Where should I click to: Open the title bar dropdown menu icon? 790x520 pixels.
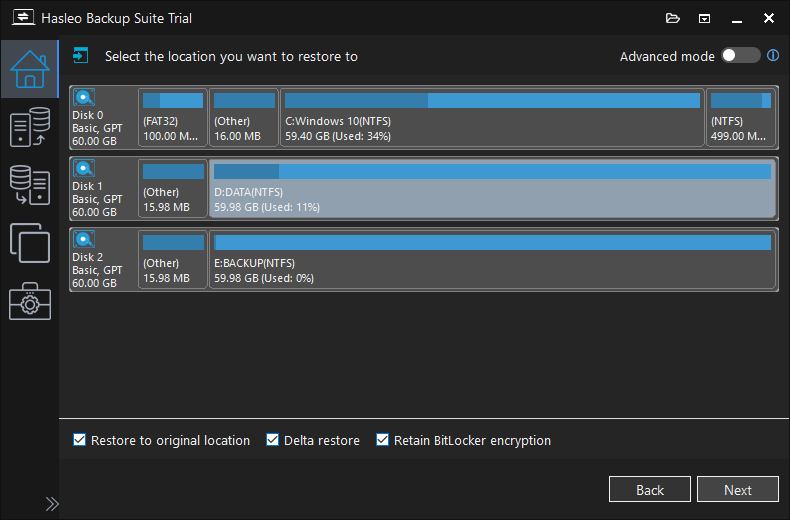pyautogui.click(x=704, y=19)
